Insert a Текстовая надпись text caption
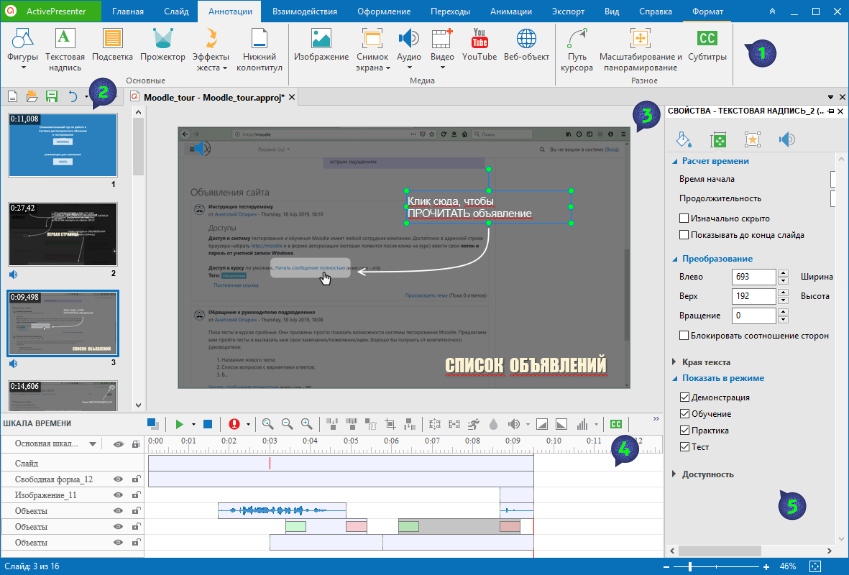The width and height of the screenshot is (849, 575). click(65, 46)
